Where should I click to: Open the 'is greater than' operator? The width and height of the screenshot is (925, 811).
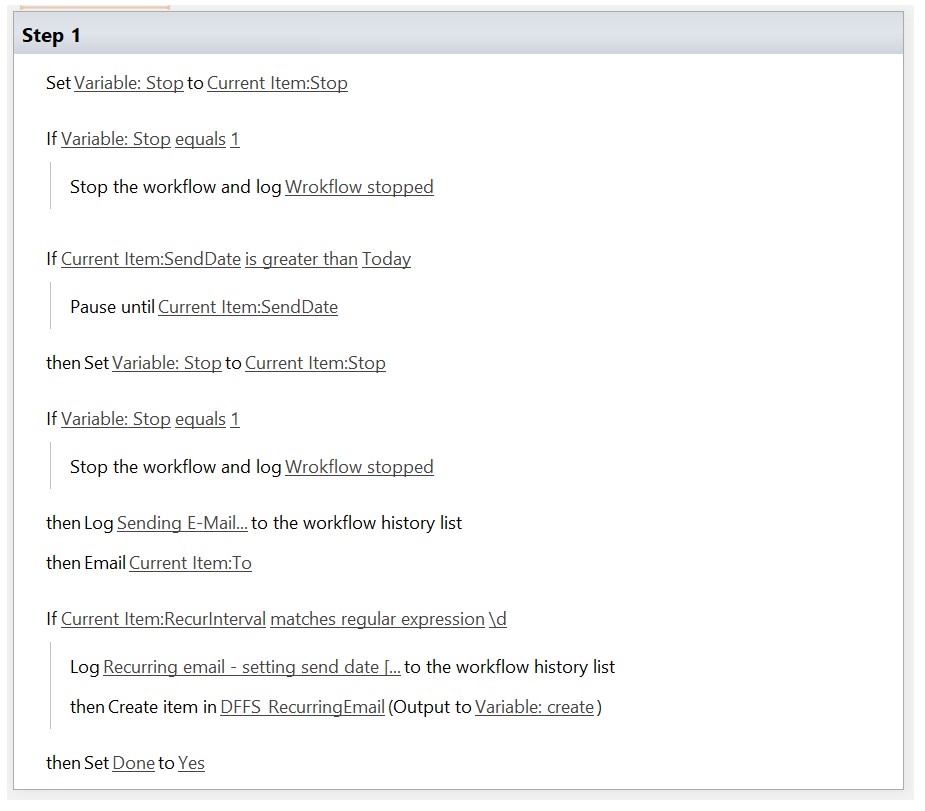(301, 259)
